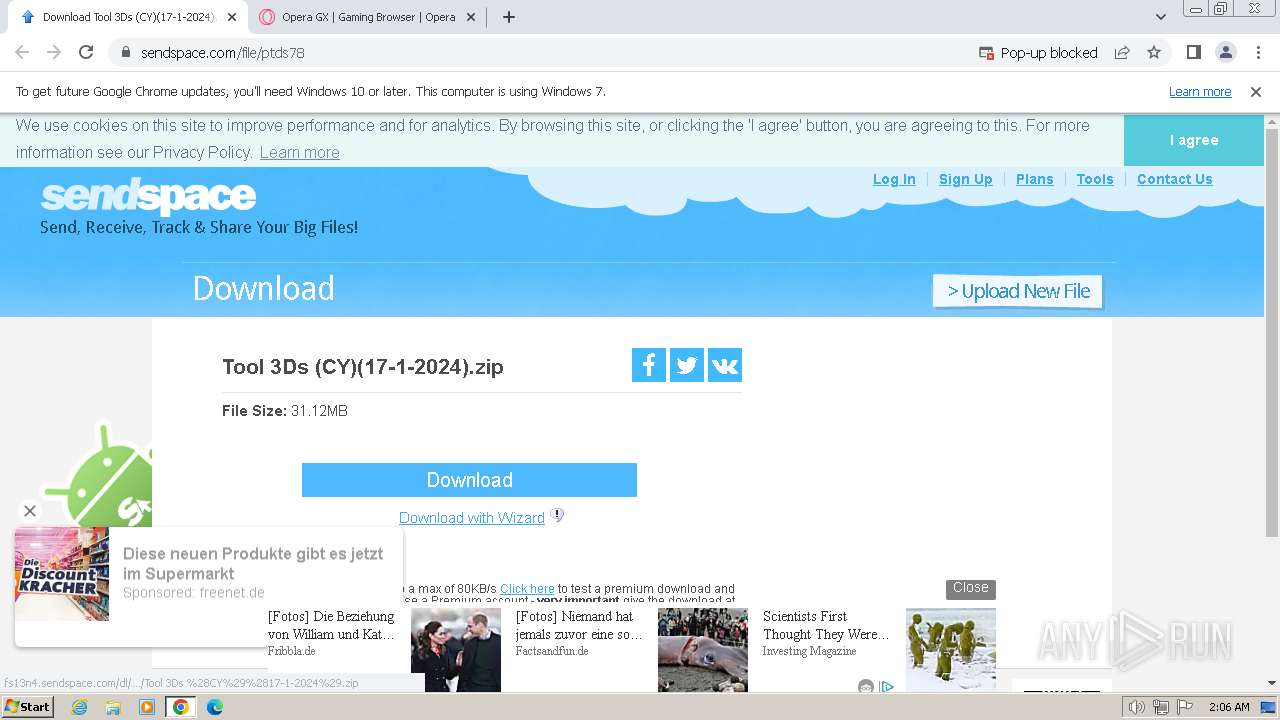Open Windows Media Player taskbar icon
Screen dimensions: 1280x720
(x=147, y=707)
